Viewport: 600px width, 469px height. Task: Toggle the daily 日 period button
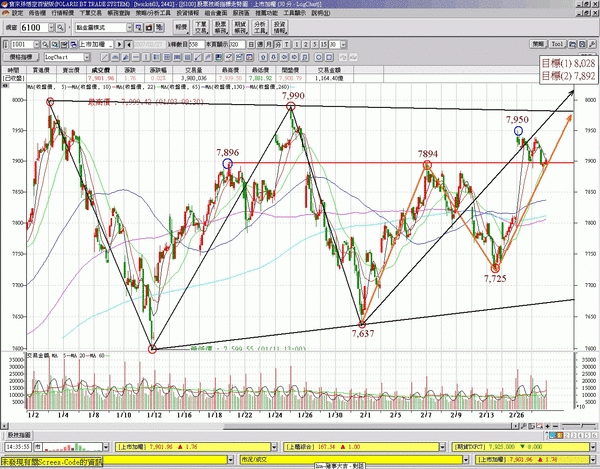(x=251, y=45)
